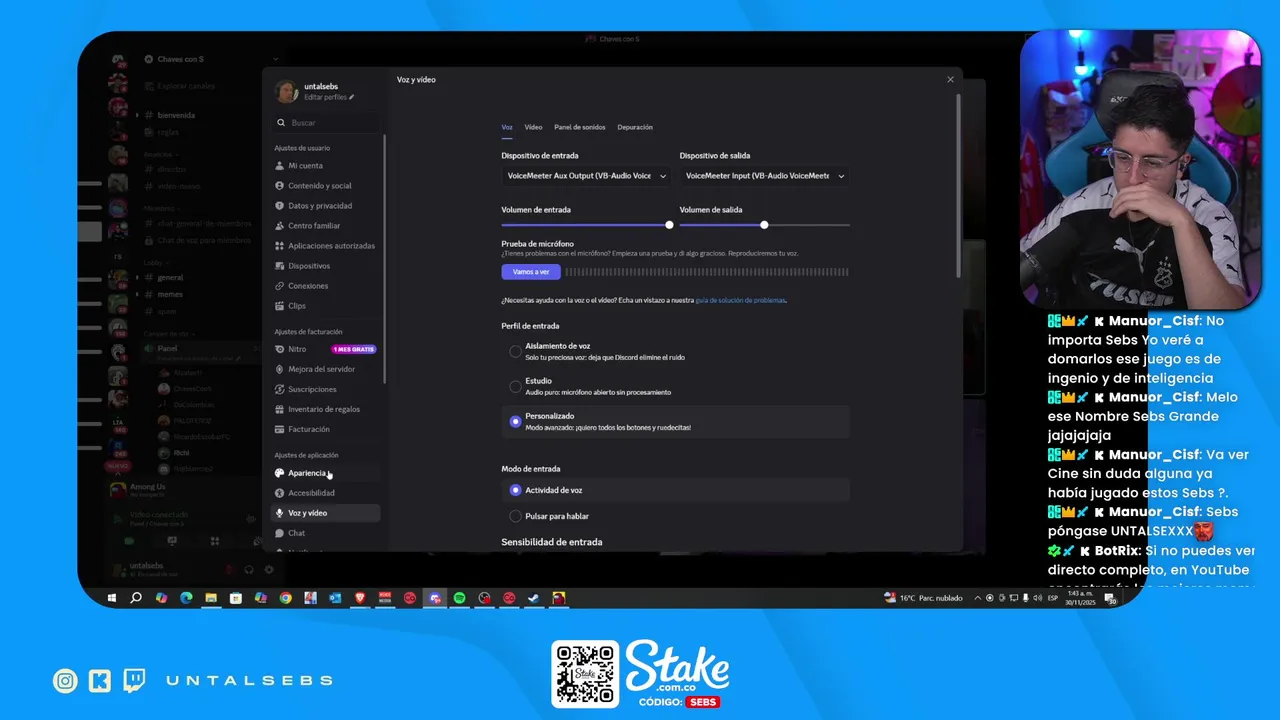Image resolution: width=1280 pixels, height=720 pixels.
Task: Open Accesibilidad app settings
Action: [x=326, y=493]
